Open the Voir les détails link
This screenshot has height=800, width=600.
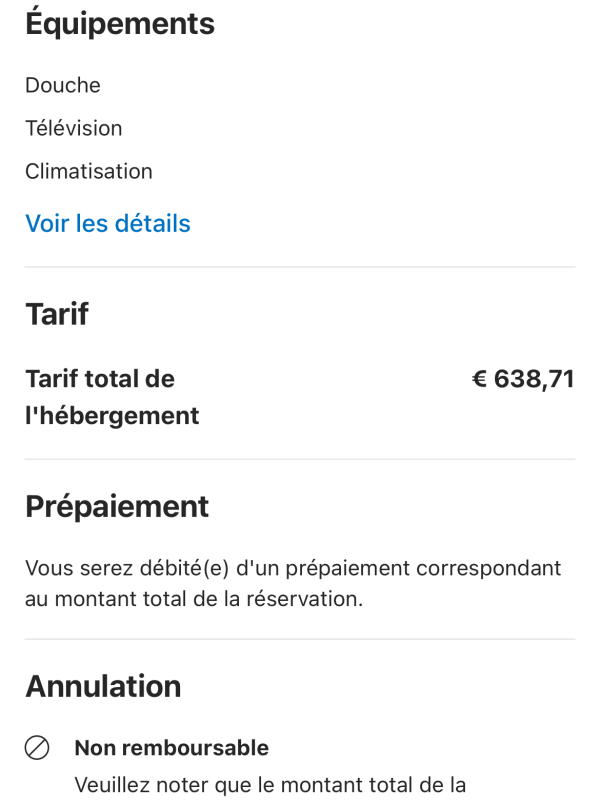(x=108, y=223)
